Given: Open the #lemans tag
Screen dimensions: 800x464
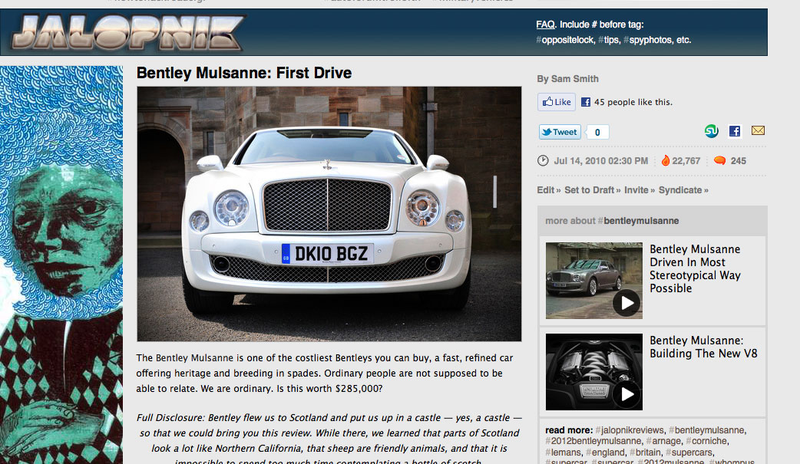Looking at the screenshot, I should (563, 453).
